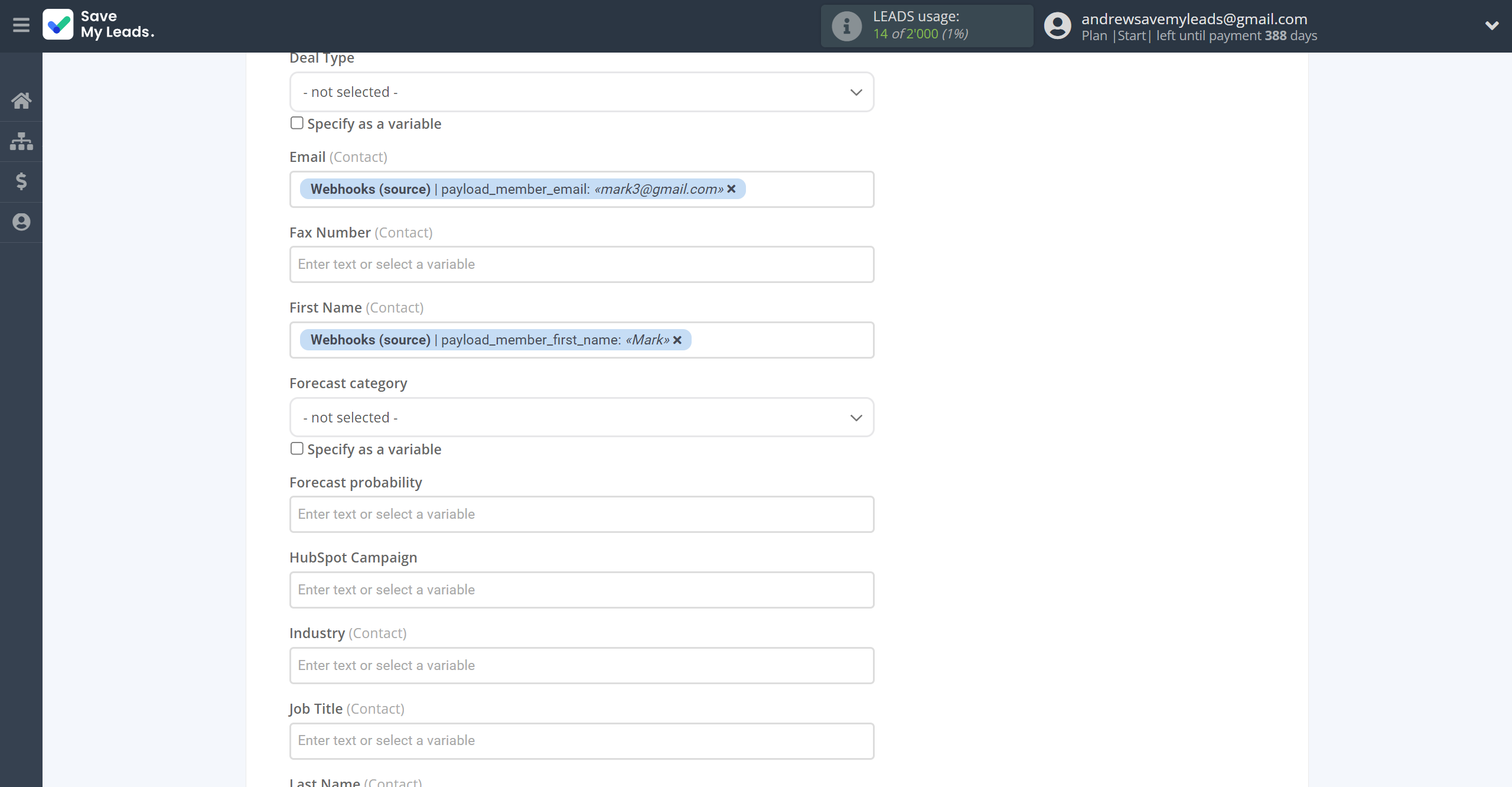Click the andrewsavemyleads@gmail.com account text

point(1194,19)
